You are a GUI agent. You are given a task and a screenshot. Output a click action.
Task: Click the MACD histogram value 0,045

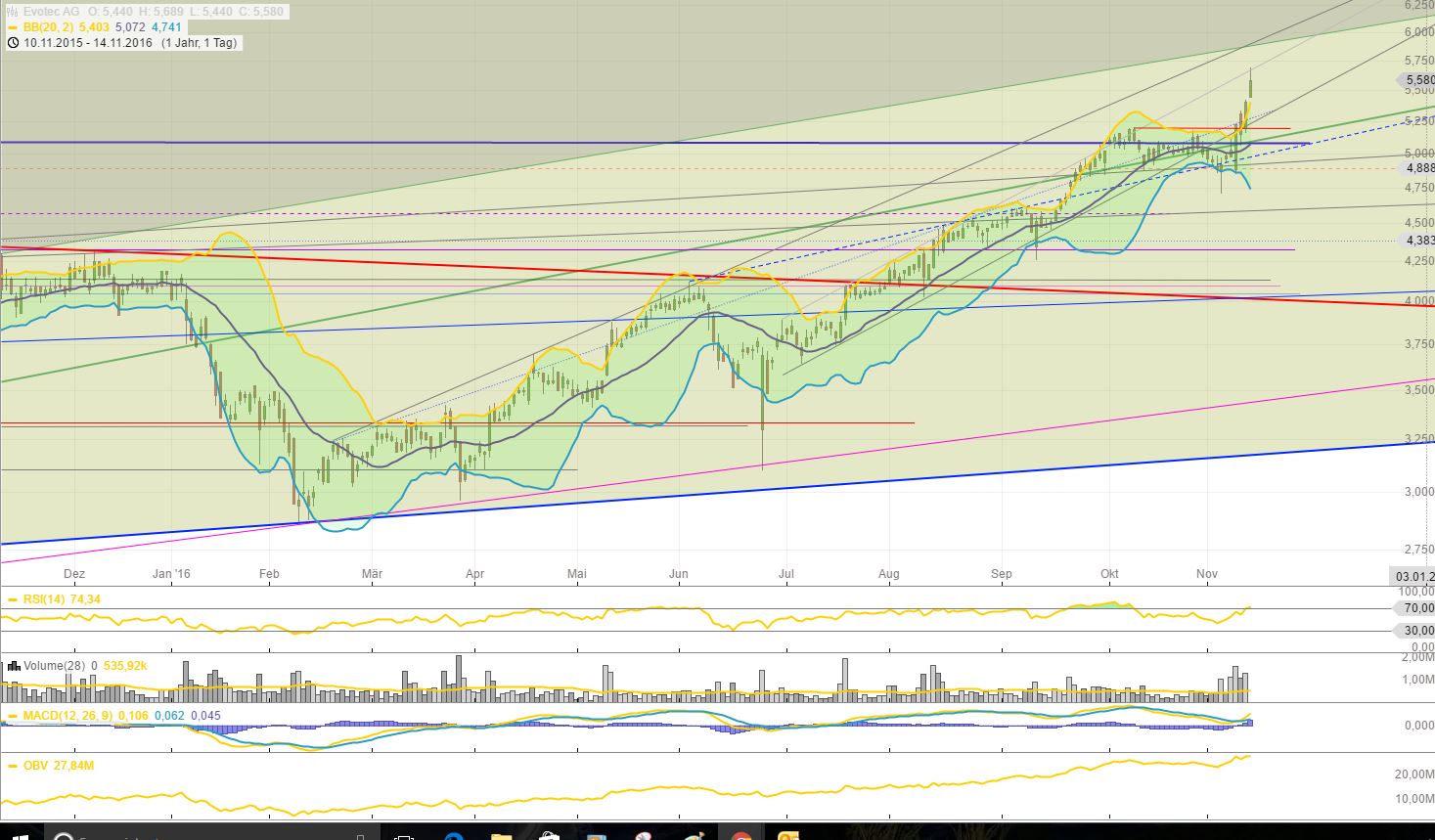206,717
